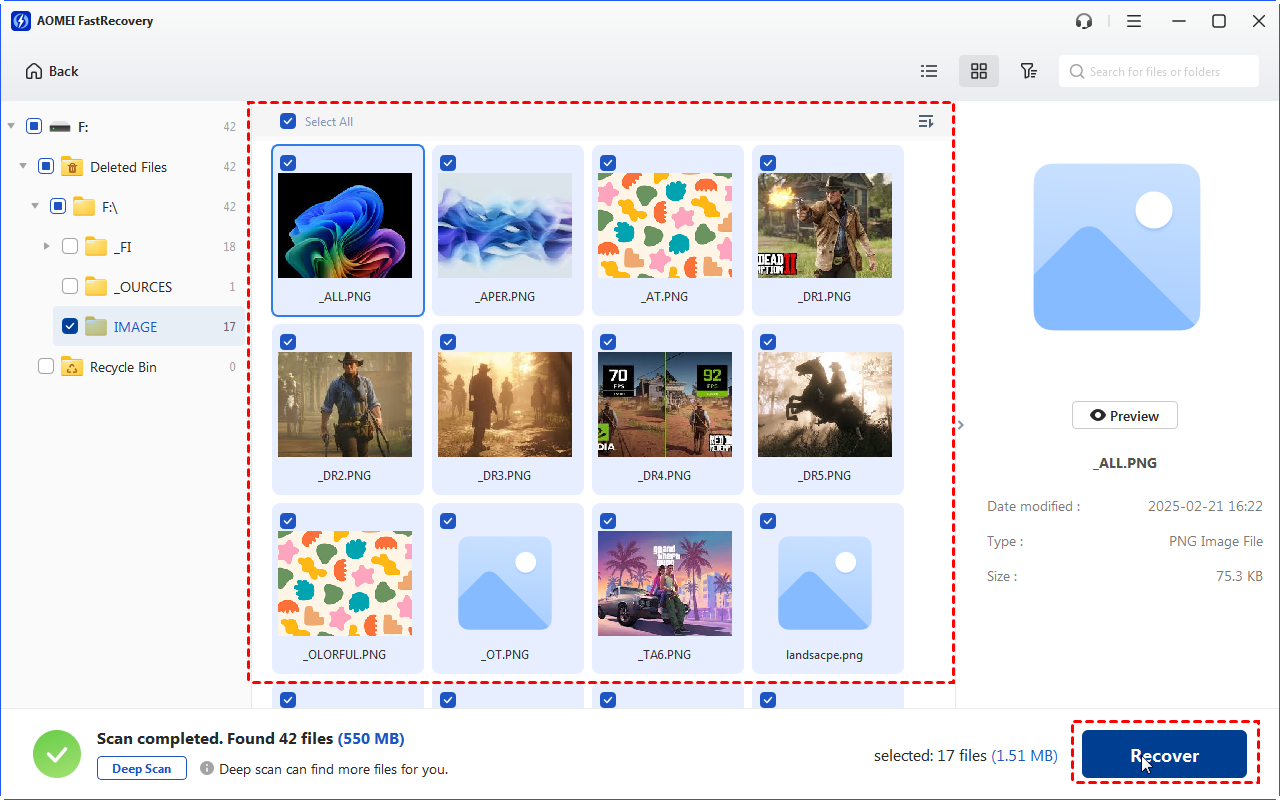
Task: Uncheck the IMAGE folder checkbox
Action: [x=70, y=327]
